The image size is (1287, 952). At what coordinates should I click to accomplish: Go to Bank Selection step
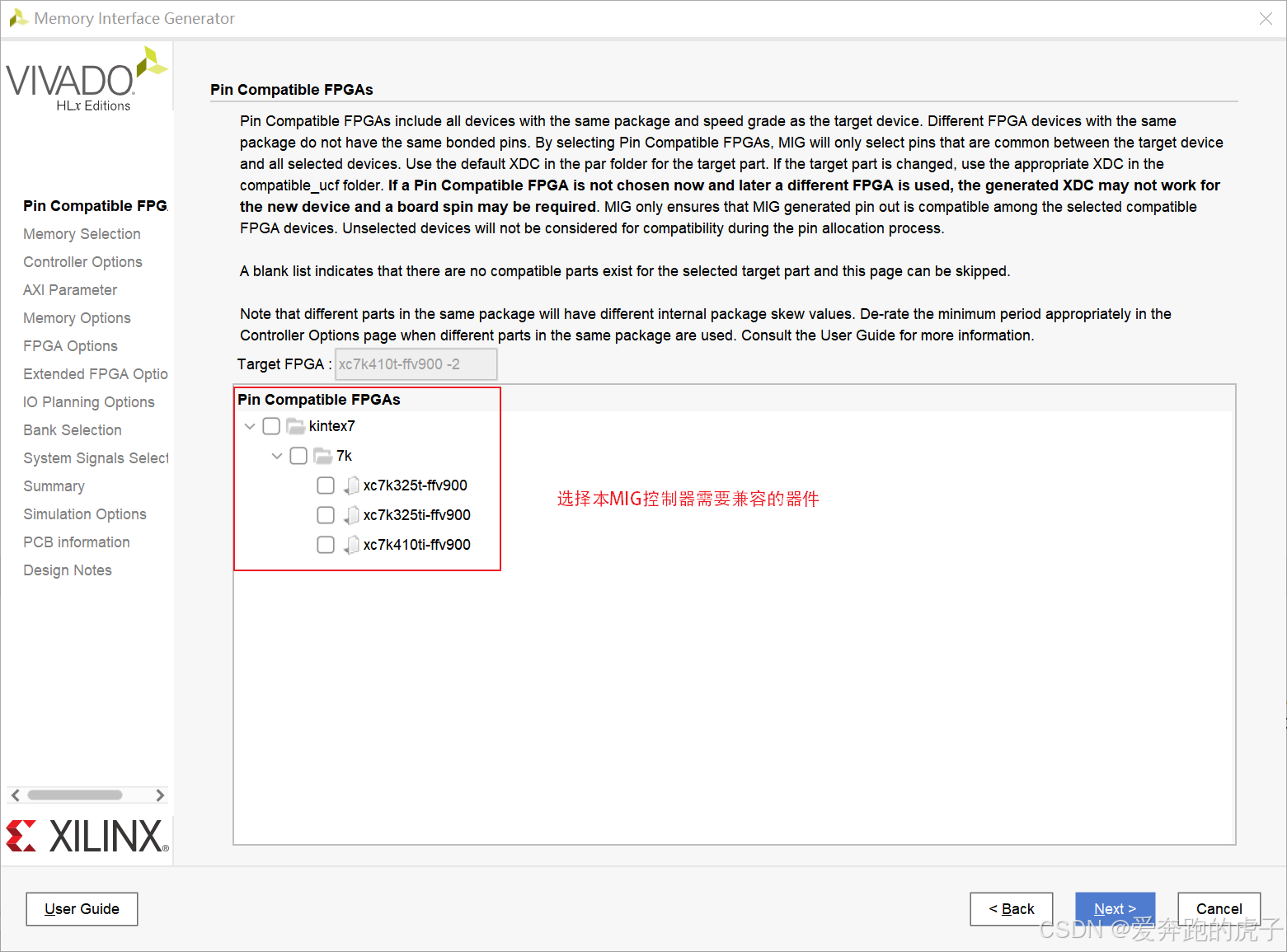pos(73,430)
